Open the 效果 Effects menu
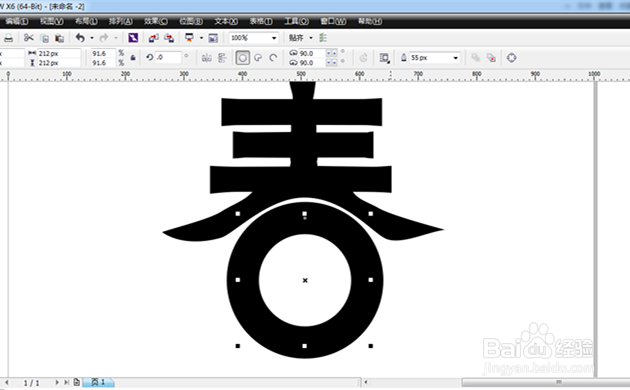Screen dimensions: 630x390 156,21
